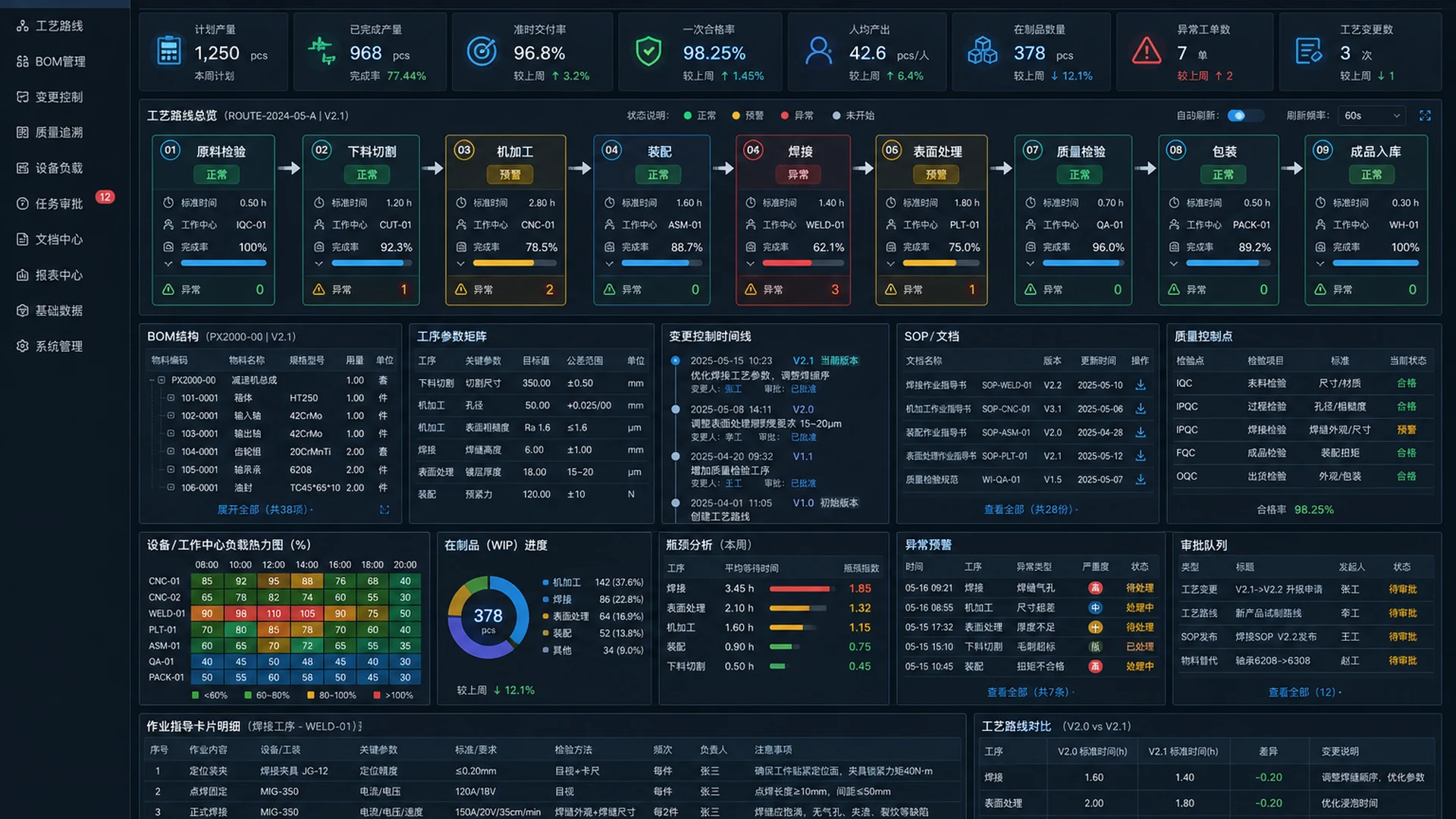Image resolution: width=1456 pixels, height=819 pixels.
Task: Download the 表面处理作业指导书 document
Action: click(x=1140, y=456)
